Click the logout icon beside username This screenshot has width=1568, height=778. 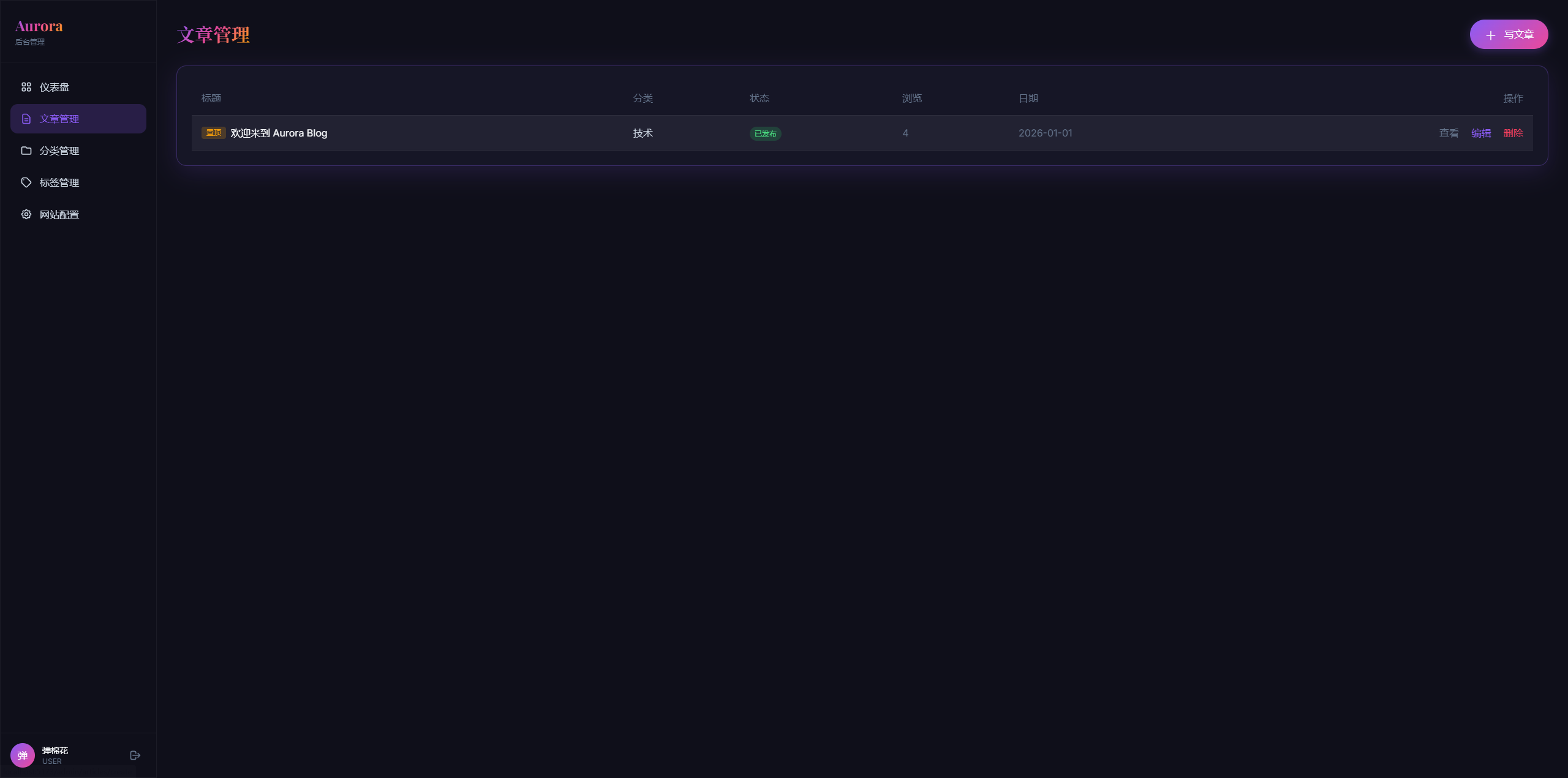click(135, 755)
